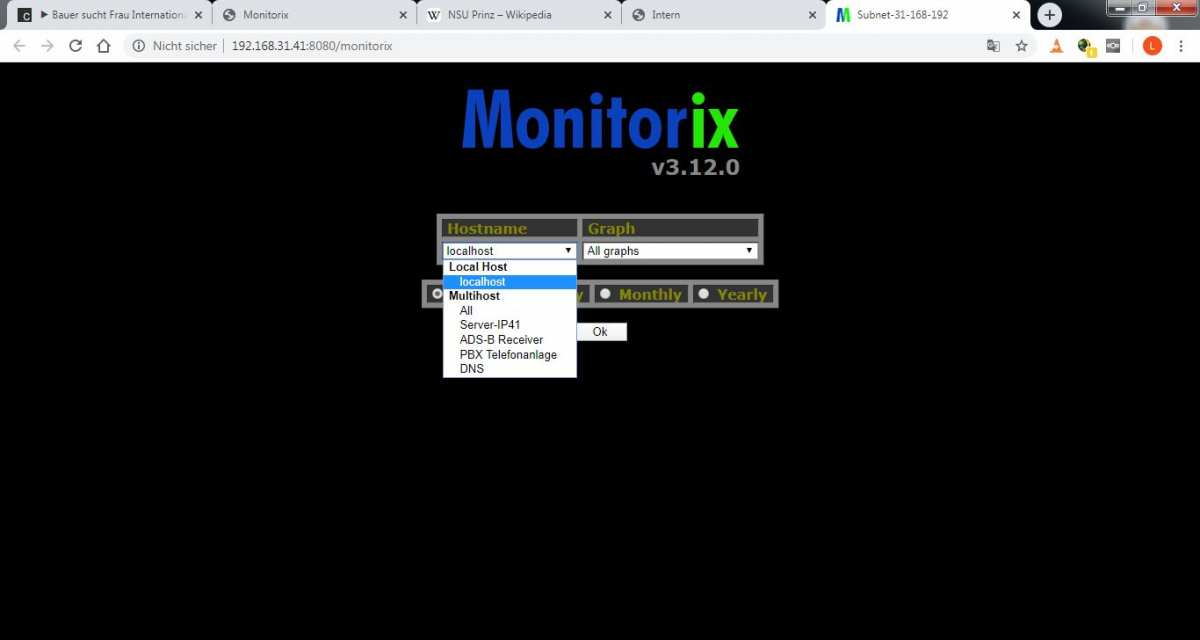Image resolution: width=1200 pixels, height=640 pixels.
Task: Close the Subnet-31-168-192 tab
Action: click(1016, 15)
